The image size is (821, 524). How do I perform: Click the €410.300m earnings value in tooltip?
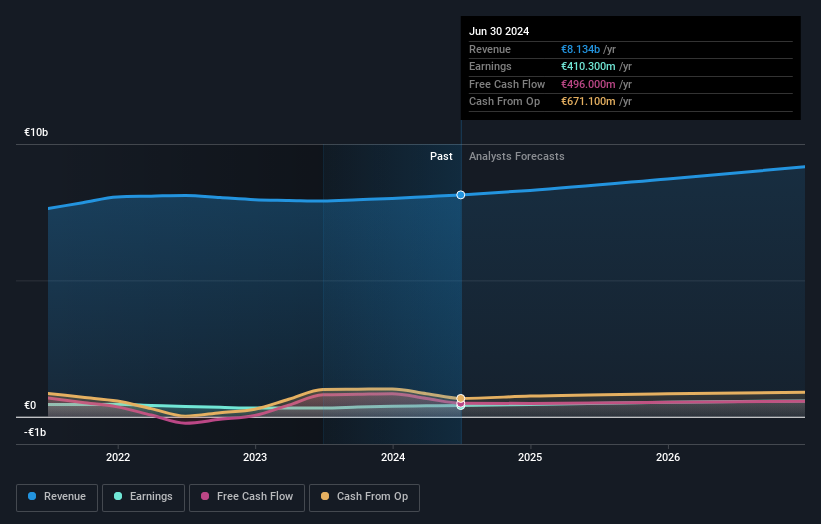(x=588, y=66)
